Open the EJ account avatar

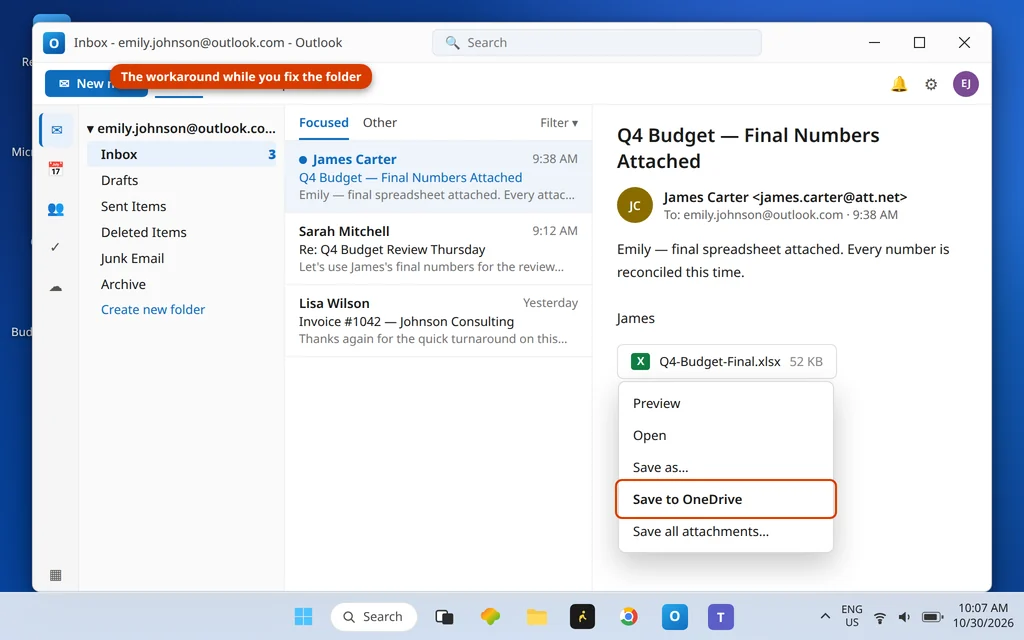[965, 84]
